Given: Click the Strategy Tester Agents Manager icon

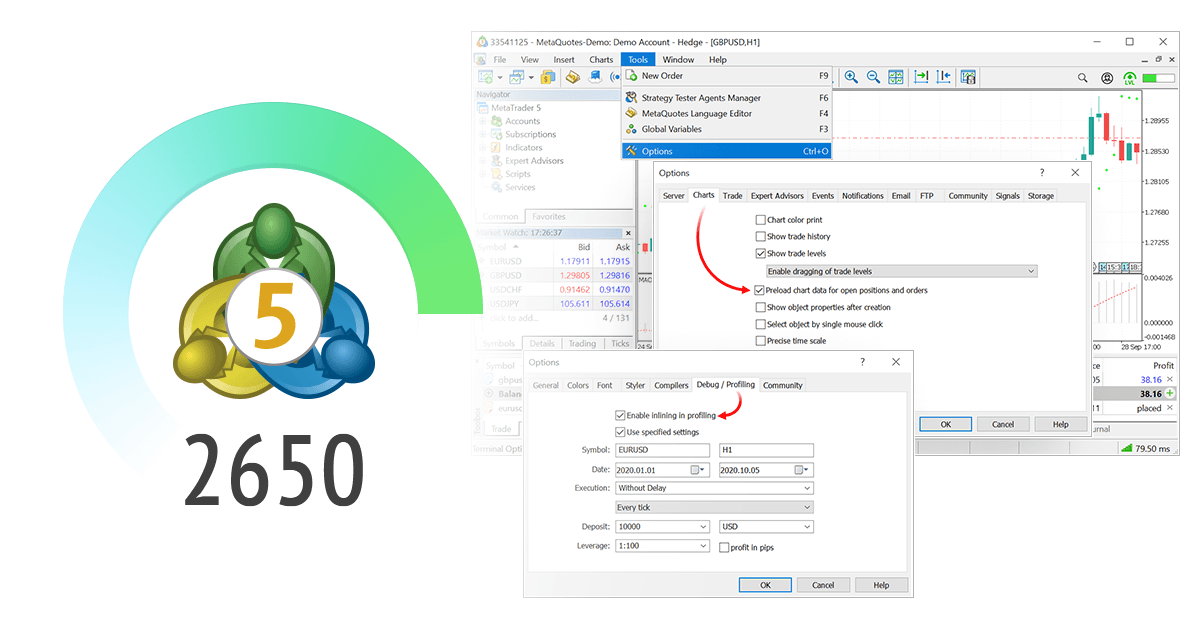Looking at the screenshot, I should click(630, 97).
